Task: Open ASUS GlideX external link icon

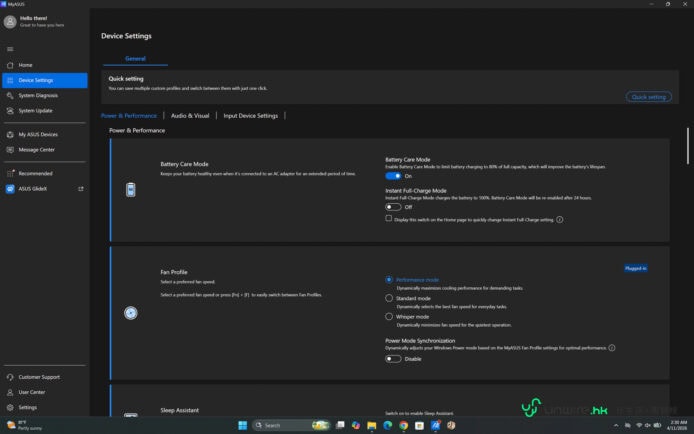Action: click(81, 189)
